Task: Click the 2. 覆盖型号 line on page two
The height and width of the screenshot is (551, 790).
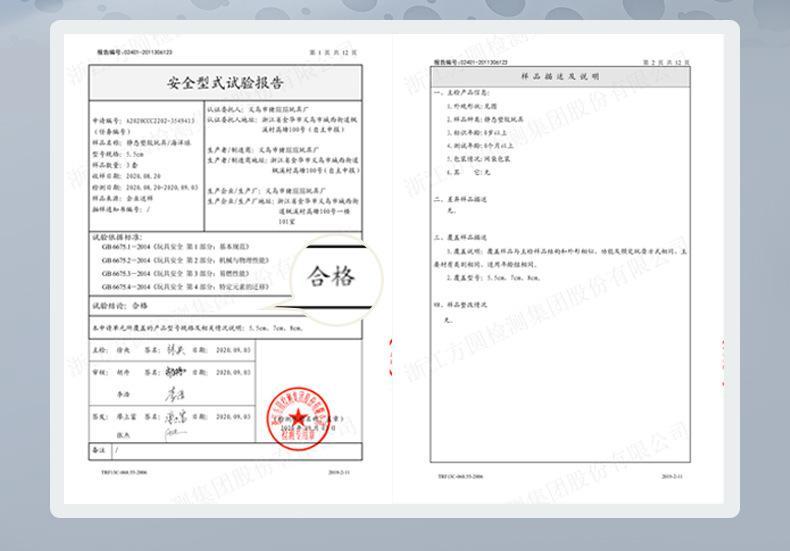Action: coord(493,278)
